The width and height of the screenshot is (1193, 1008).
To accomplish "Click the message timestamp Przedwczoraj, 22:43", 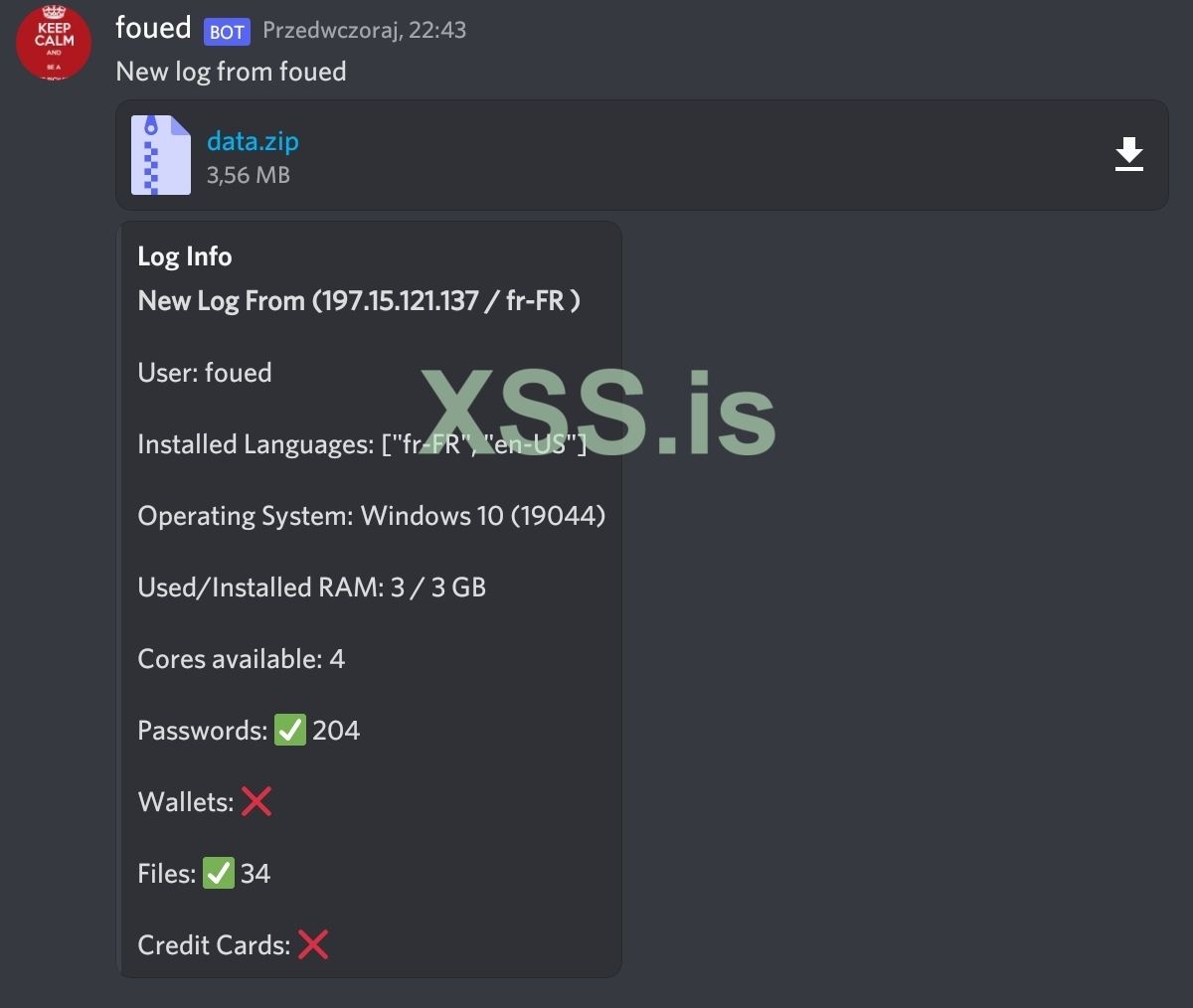I will (x=364, y=30).
